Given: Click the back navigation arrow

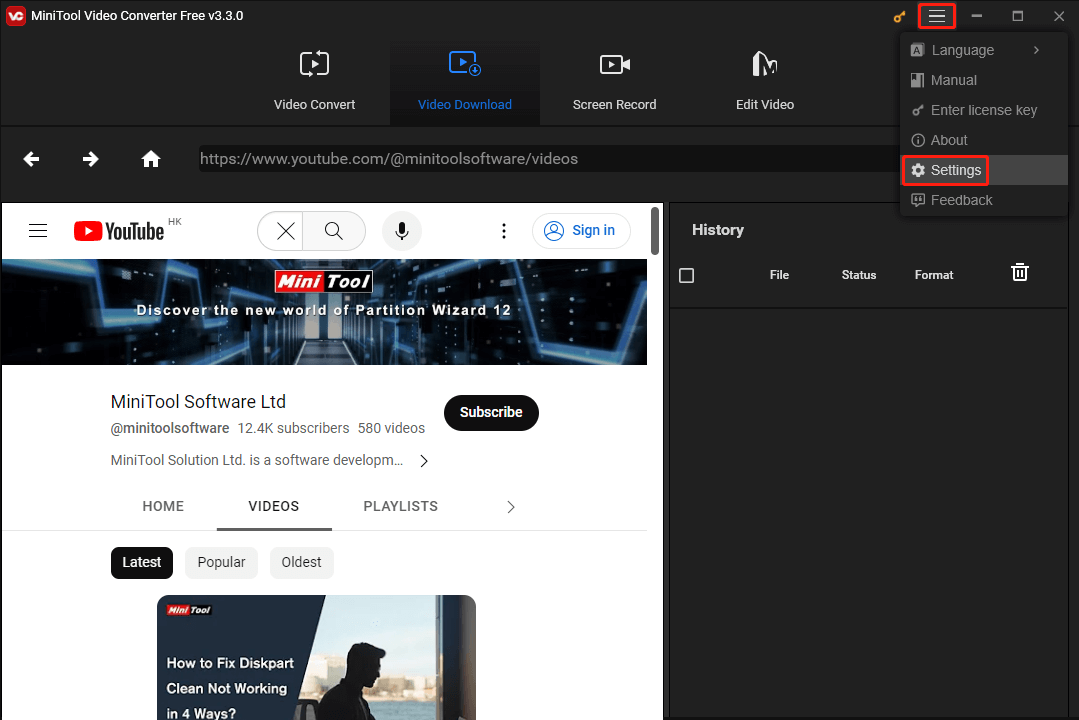Looking at the screenshot, I should click(32, 159).
